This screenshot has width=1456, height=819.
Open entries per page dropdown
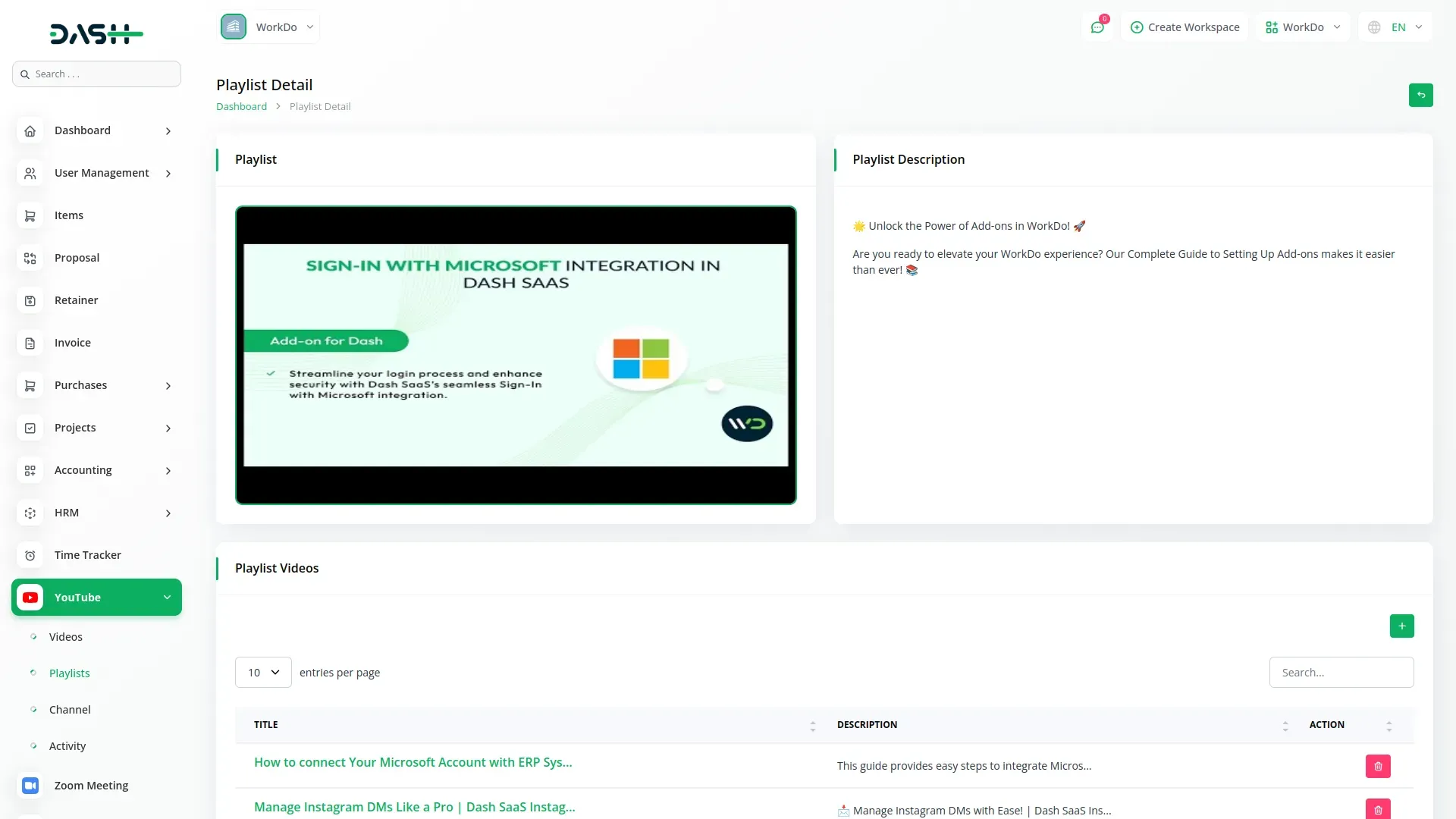(x=263, y=673)
